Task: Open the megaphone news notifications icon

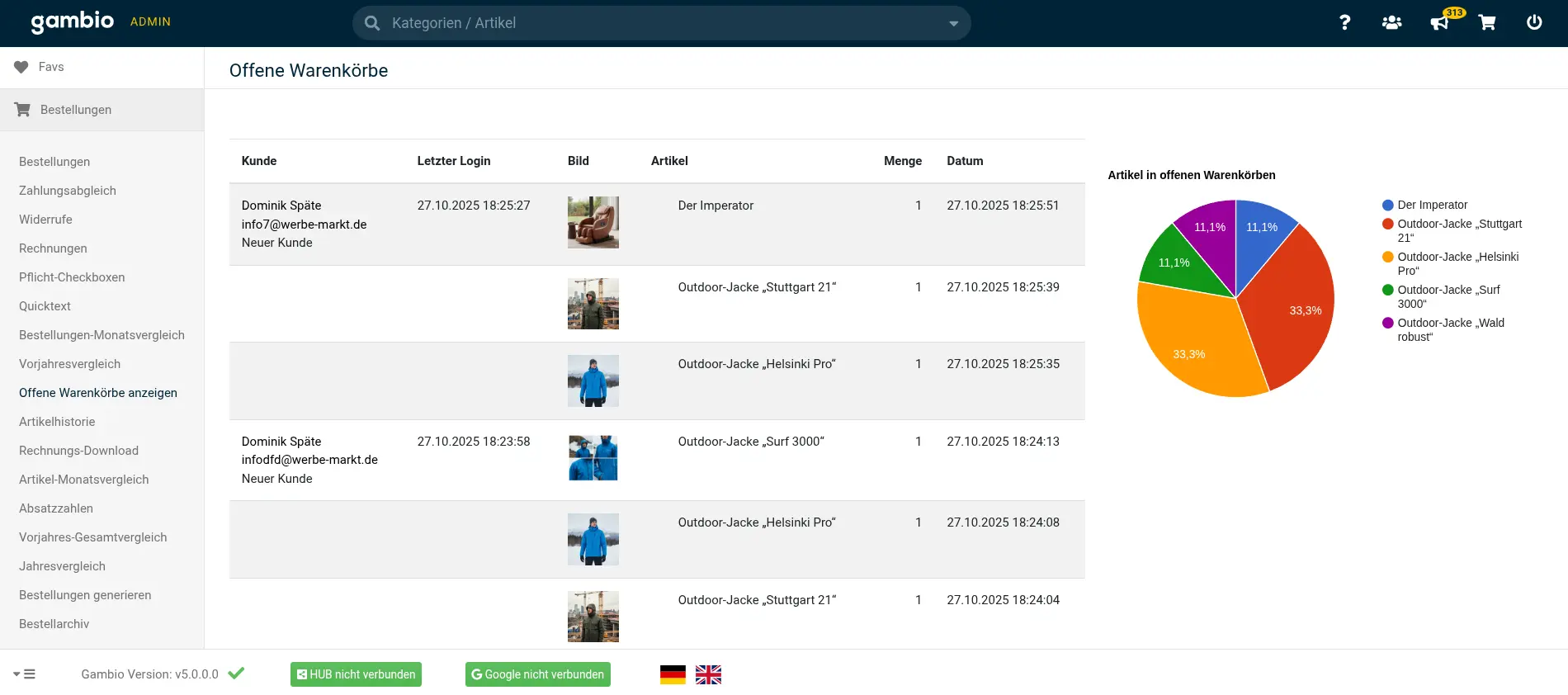Action: pos(1439,22)
